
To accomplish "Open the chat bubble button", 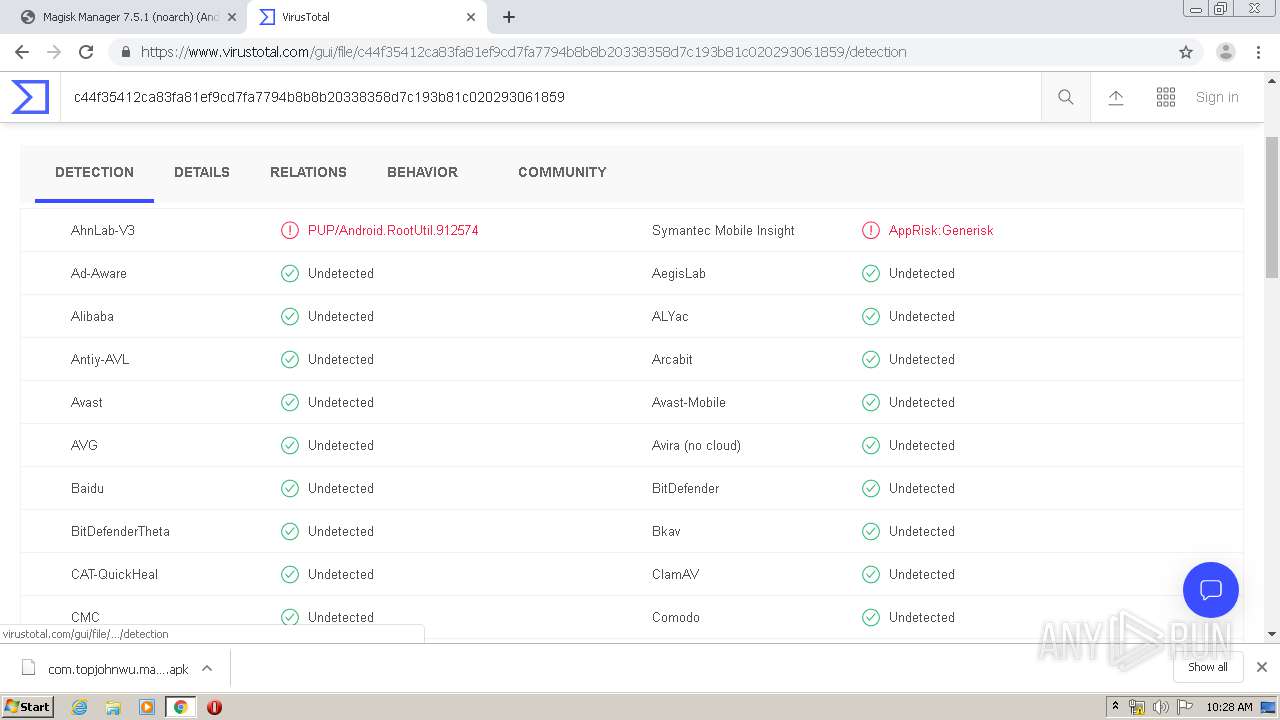I will (1211, 590).
